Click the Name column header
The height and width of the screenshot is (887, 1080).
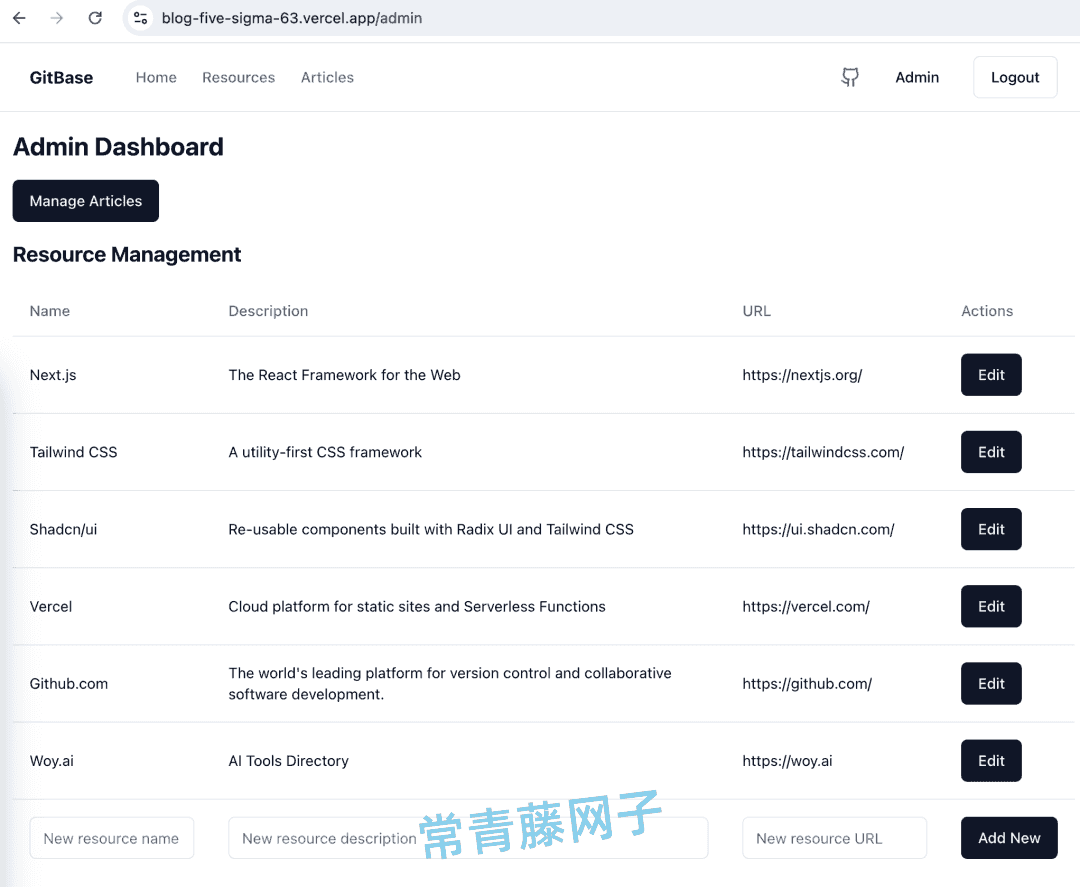tap(50, 311)
